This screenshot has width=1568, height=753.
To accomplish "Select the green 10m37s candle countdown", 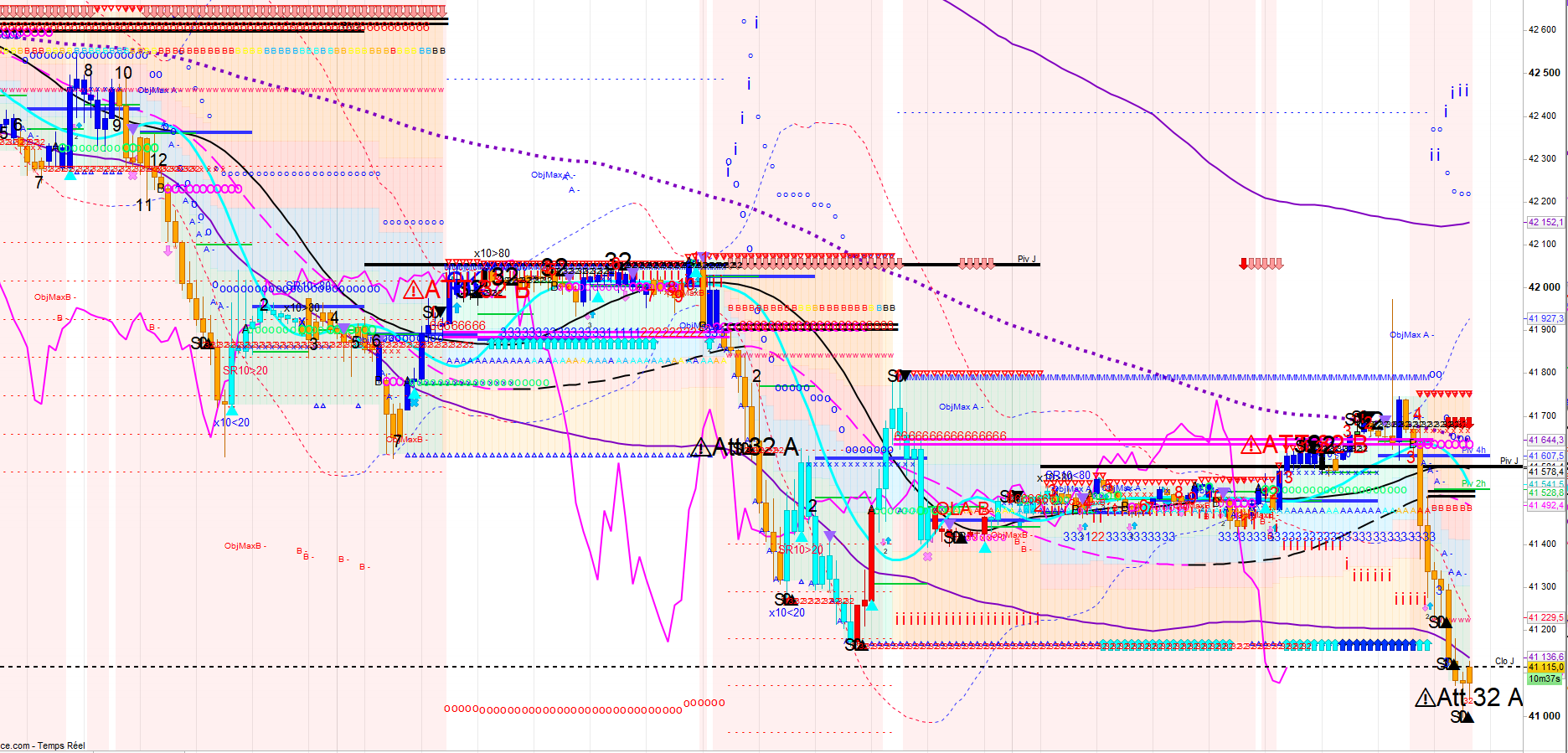I will (1545, 679).
